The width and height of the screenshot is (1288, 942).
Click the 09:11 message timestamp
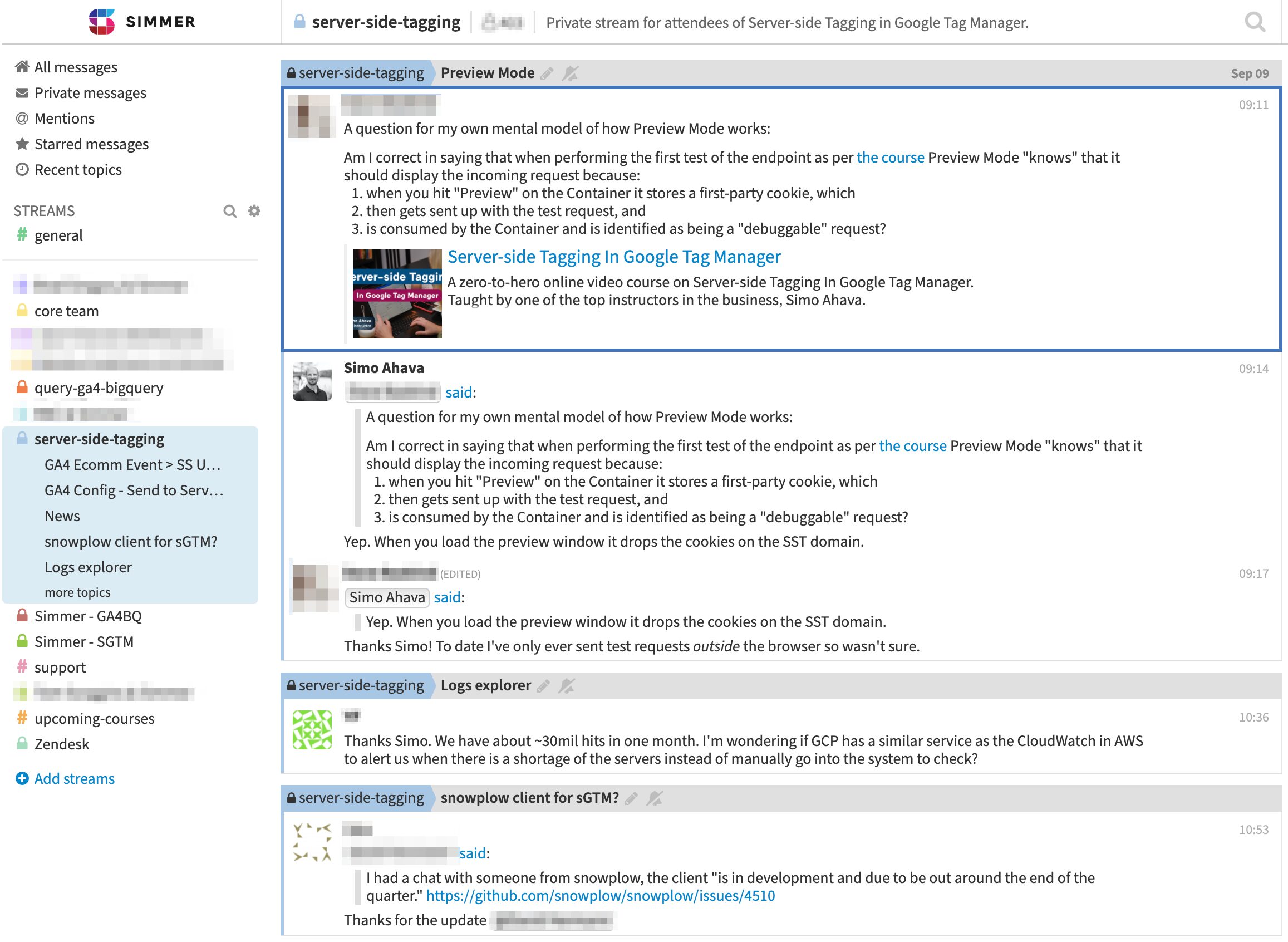(1253, 105)
